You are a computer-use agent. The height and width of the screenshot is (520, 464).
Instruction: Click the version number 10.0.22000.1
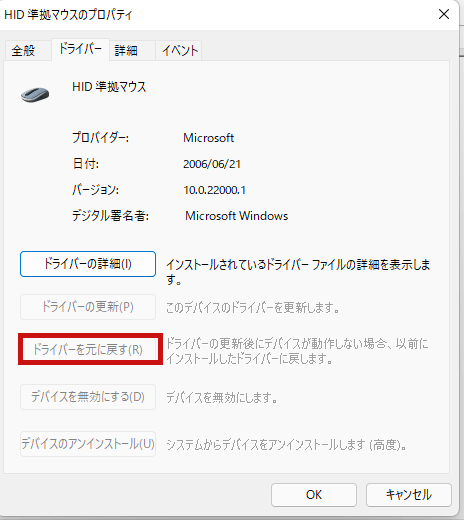(x=214, y=190)
